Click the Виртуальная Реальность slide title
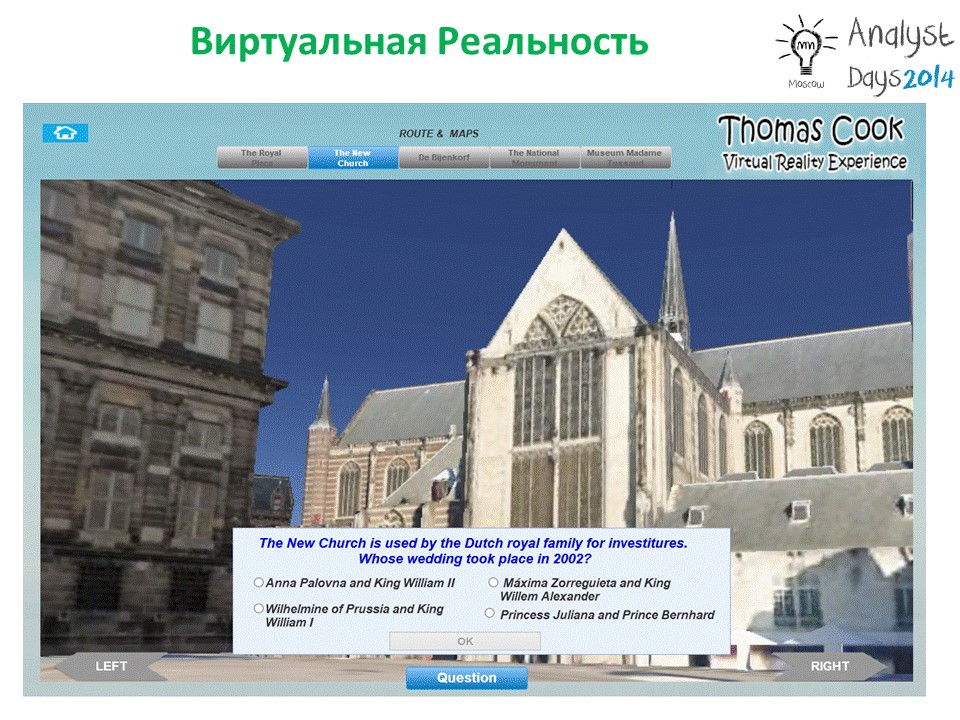The height and width of the screenshot is (720, 960). [x=419, y=42]
